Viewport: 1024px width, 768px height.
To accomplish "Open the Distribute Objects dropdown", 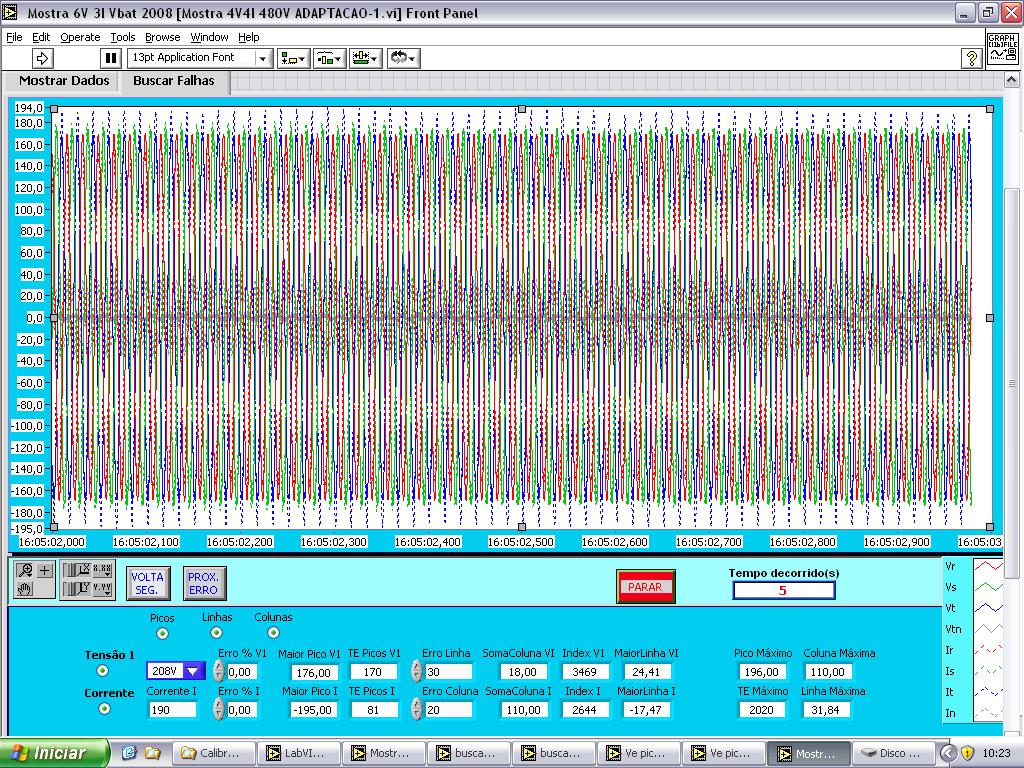I will (328, 58).
